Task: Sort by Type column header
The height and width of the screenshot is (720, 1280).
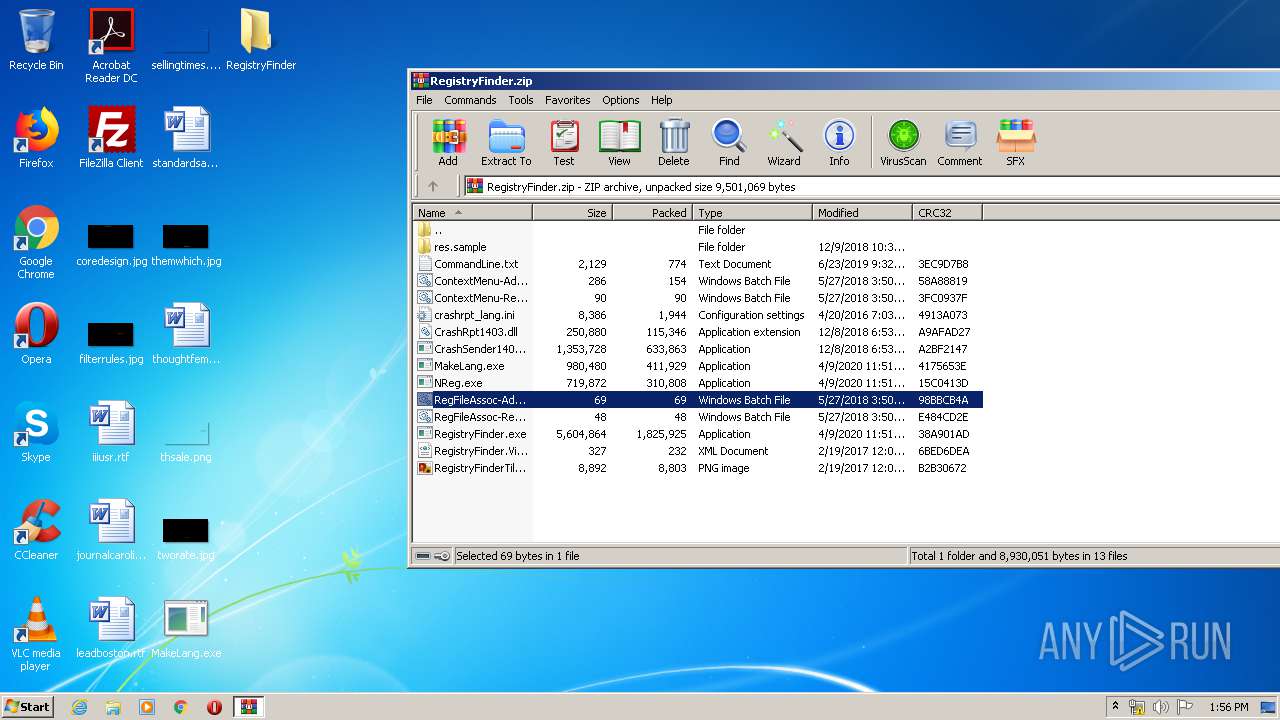Action: (752, 212)
